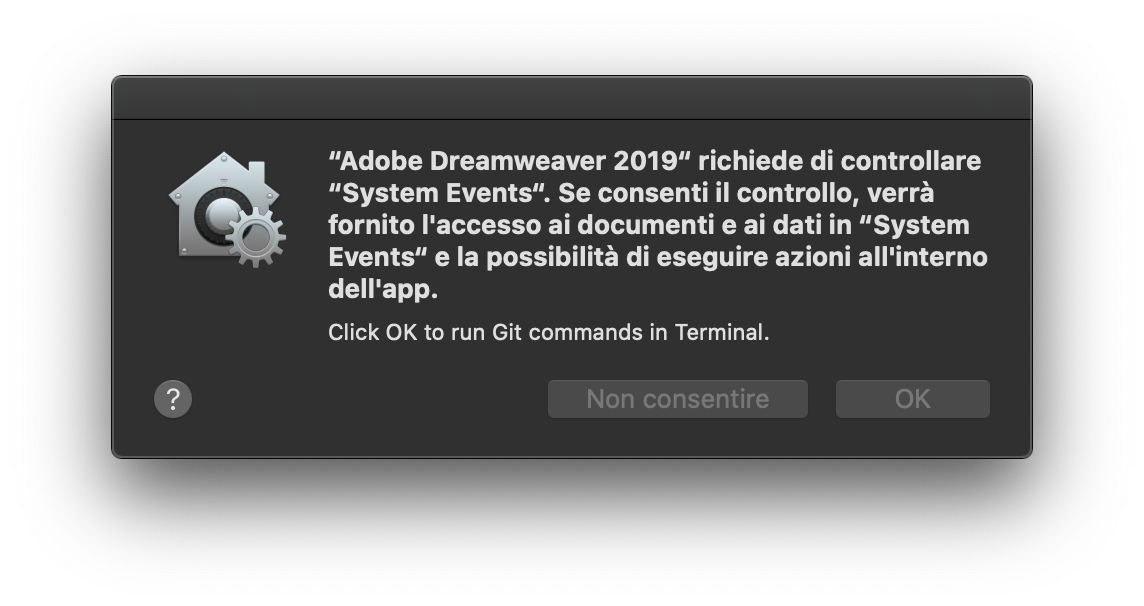
Task: Click the Git commands instruction line
Action: [548, 332]
